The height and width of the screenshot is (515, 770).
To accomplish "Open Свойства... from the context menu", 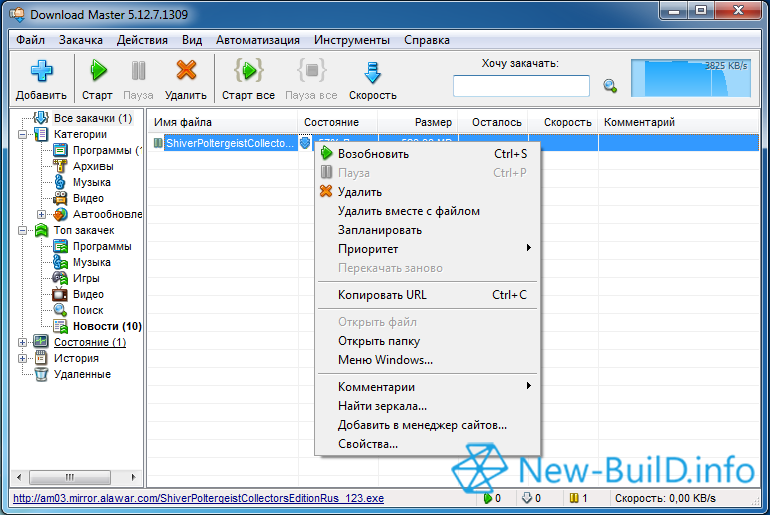I will point(427,444).
